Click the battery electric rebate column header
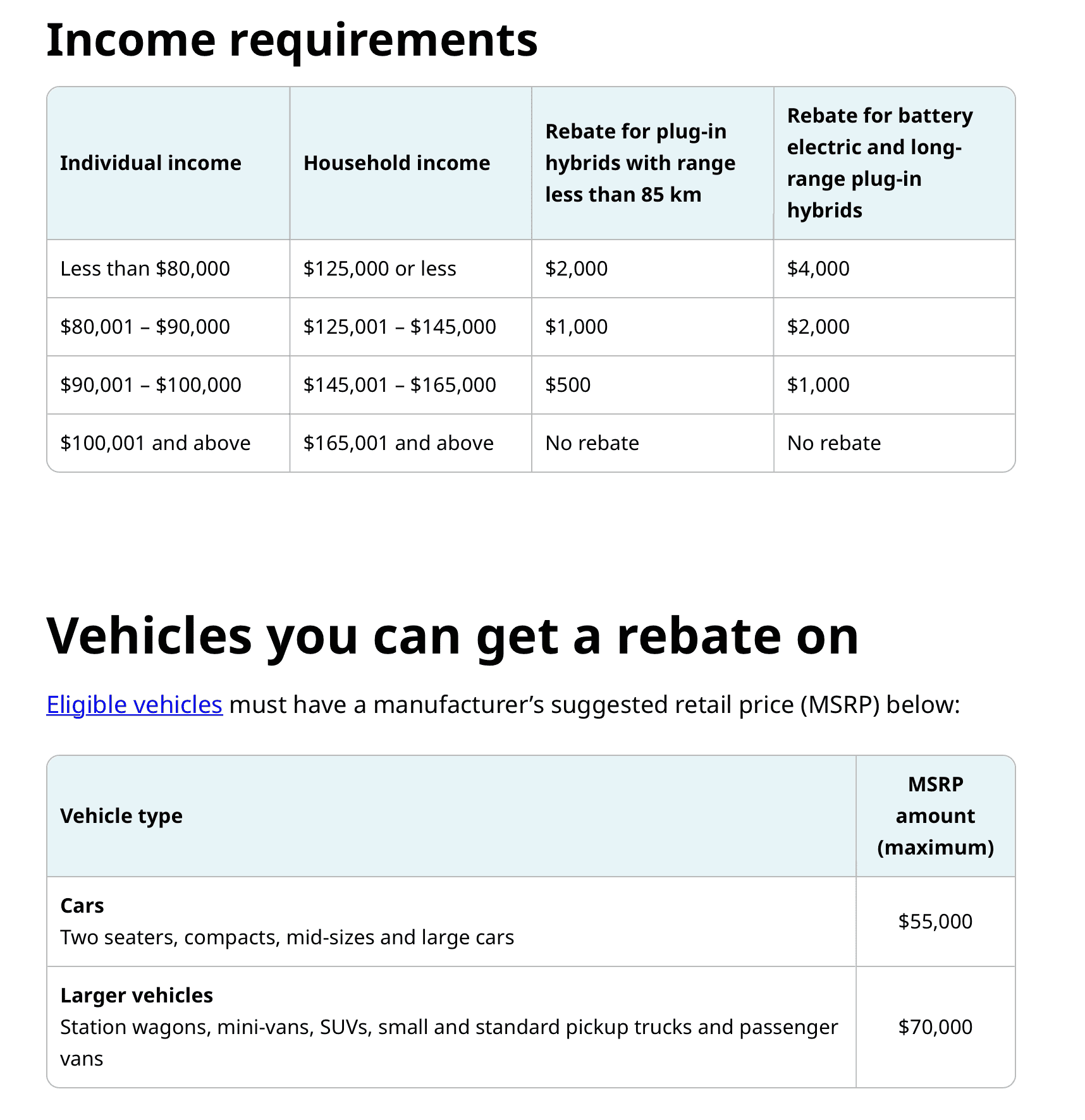 click(x=880, y=163)
